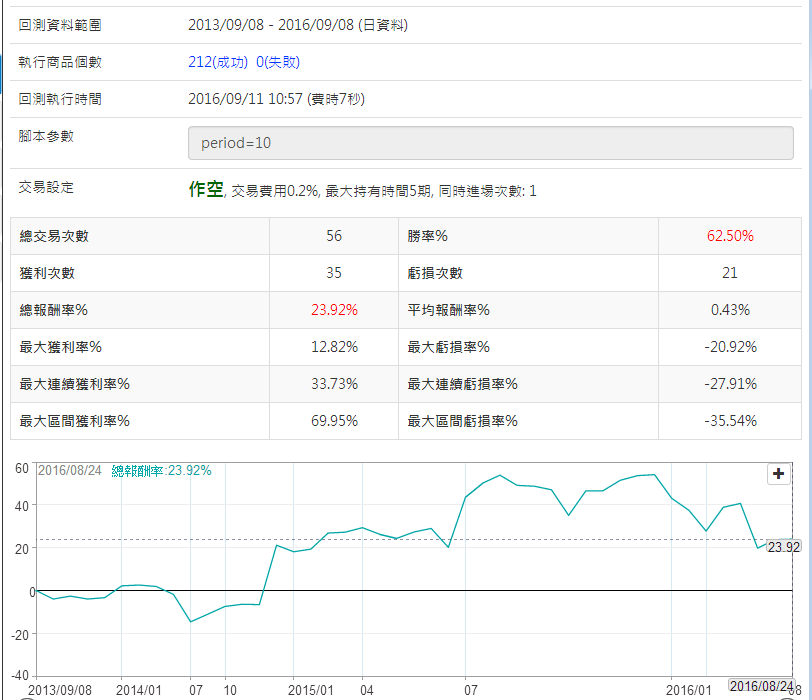This screenshot has width=812, height=700.
Task: Click the 總交易次數 row label
Action: [x=54, y=236]
